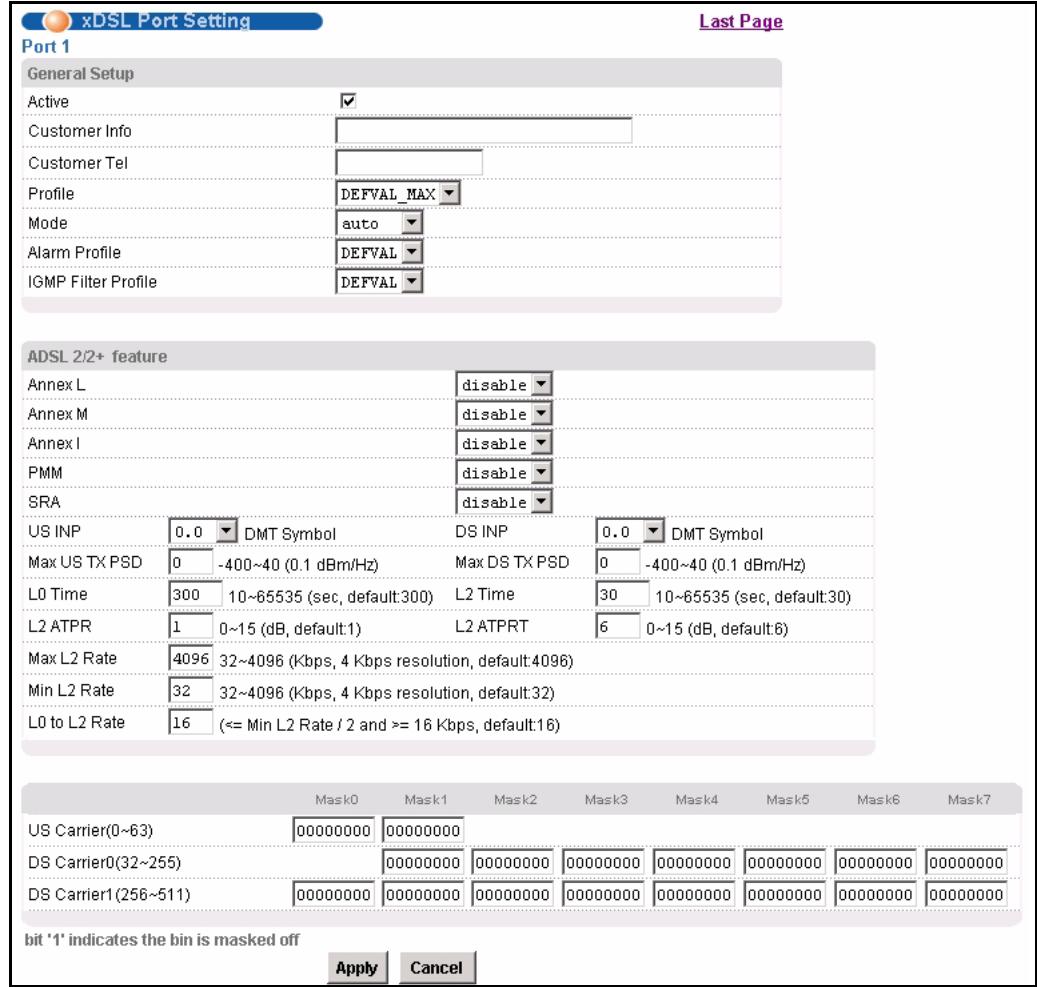Click DS Carrier1 Mask4 field
This screenshot has height=987, width=1037.
694,894
